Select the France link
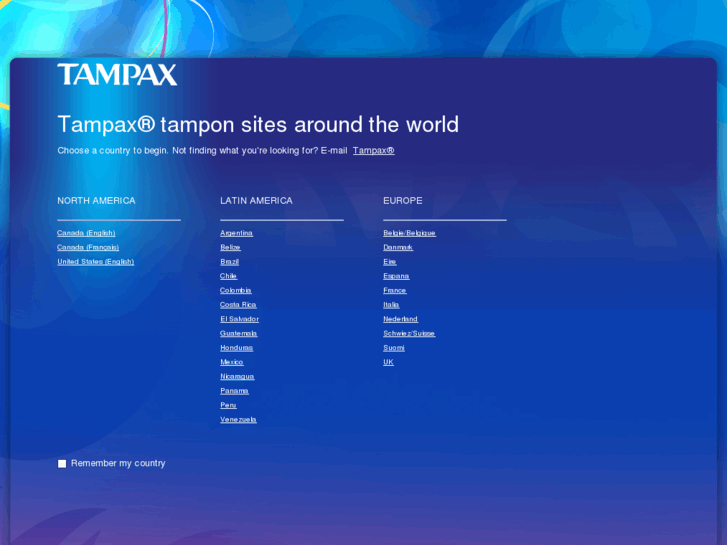 (x=395, y=290)
